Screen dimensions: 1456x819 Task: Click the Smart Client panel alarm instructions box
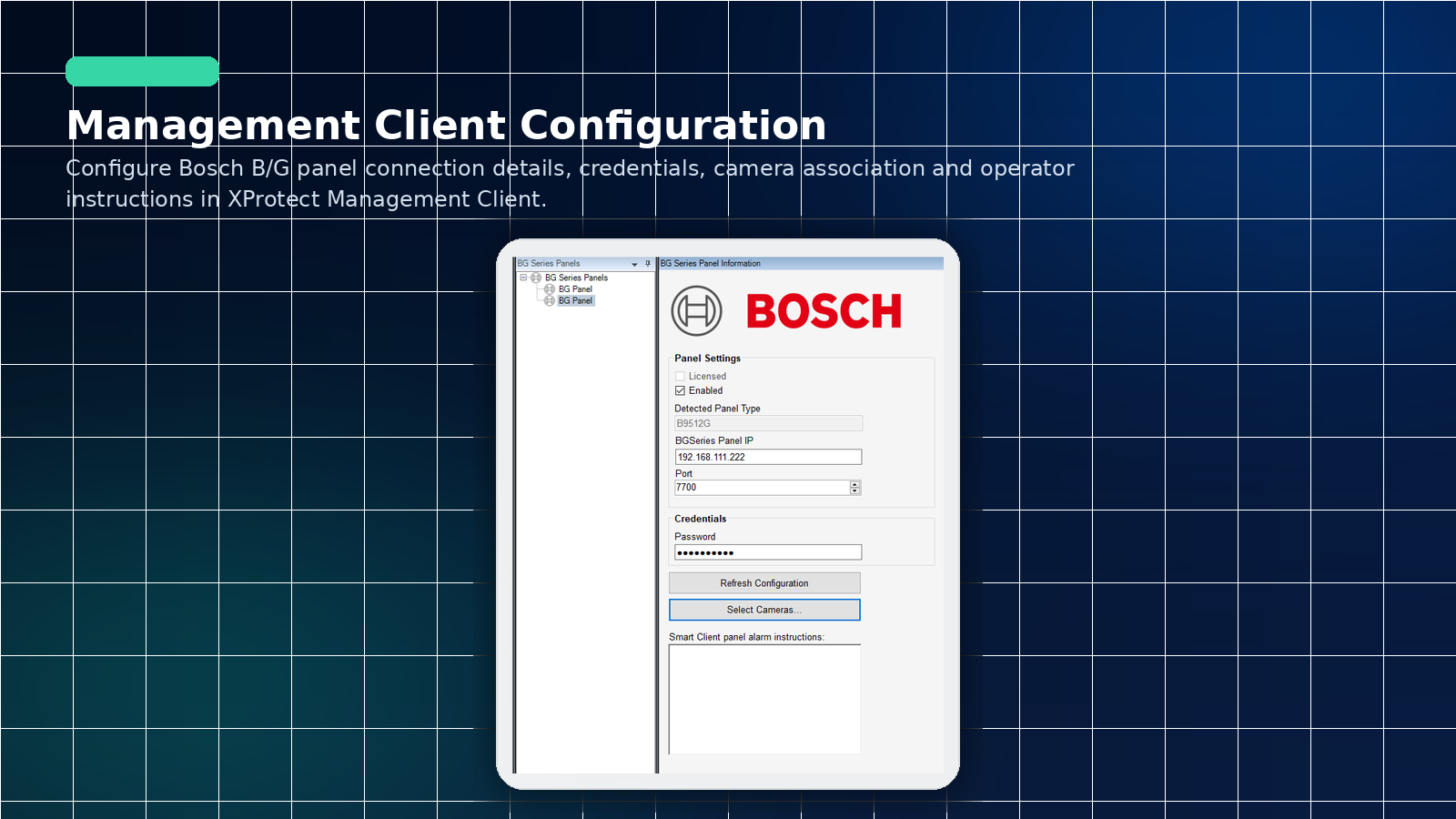coord(764,700)
